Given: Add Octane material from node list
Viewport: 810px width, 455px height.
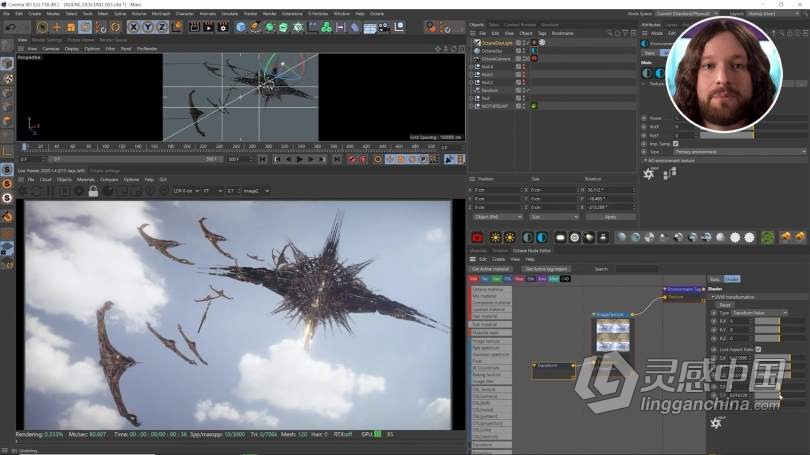Looking at the screenshot, I should click(490, 290).
